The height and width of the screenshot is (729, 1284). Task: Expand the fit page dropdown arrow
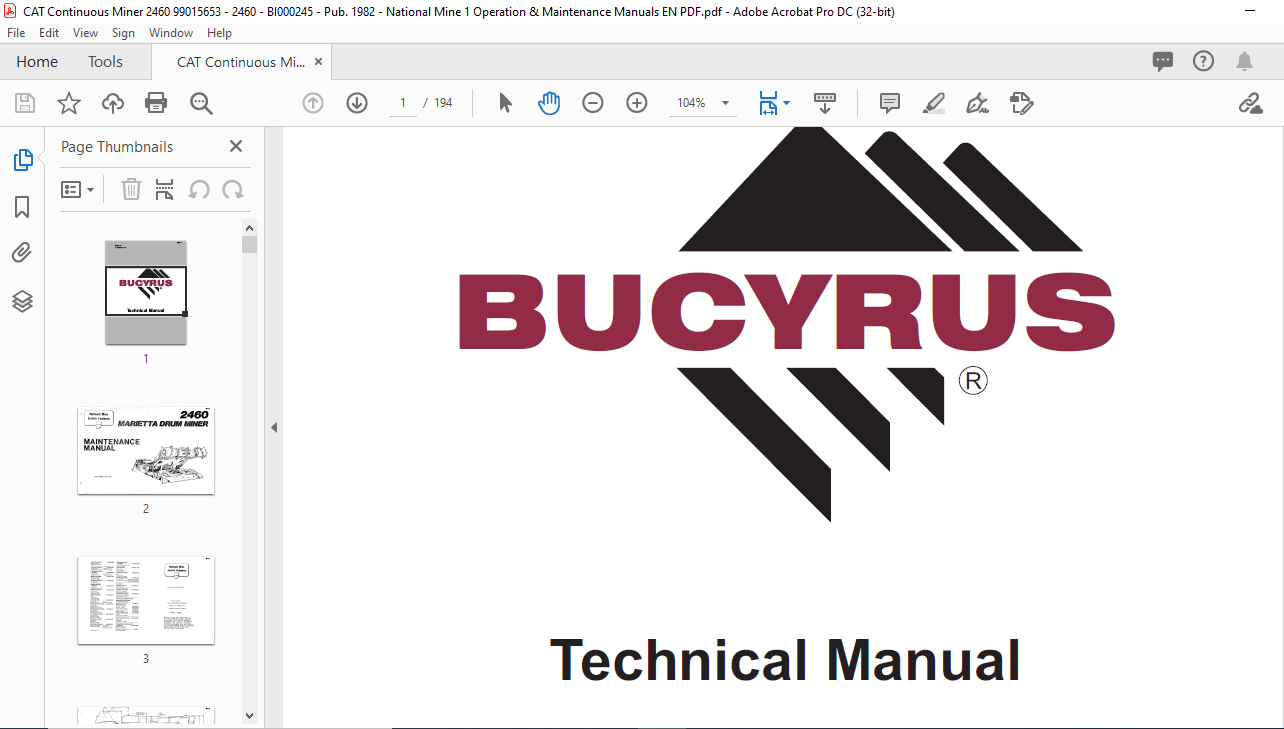point(786,103)
